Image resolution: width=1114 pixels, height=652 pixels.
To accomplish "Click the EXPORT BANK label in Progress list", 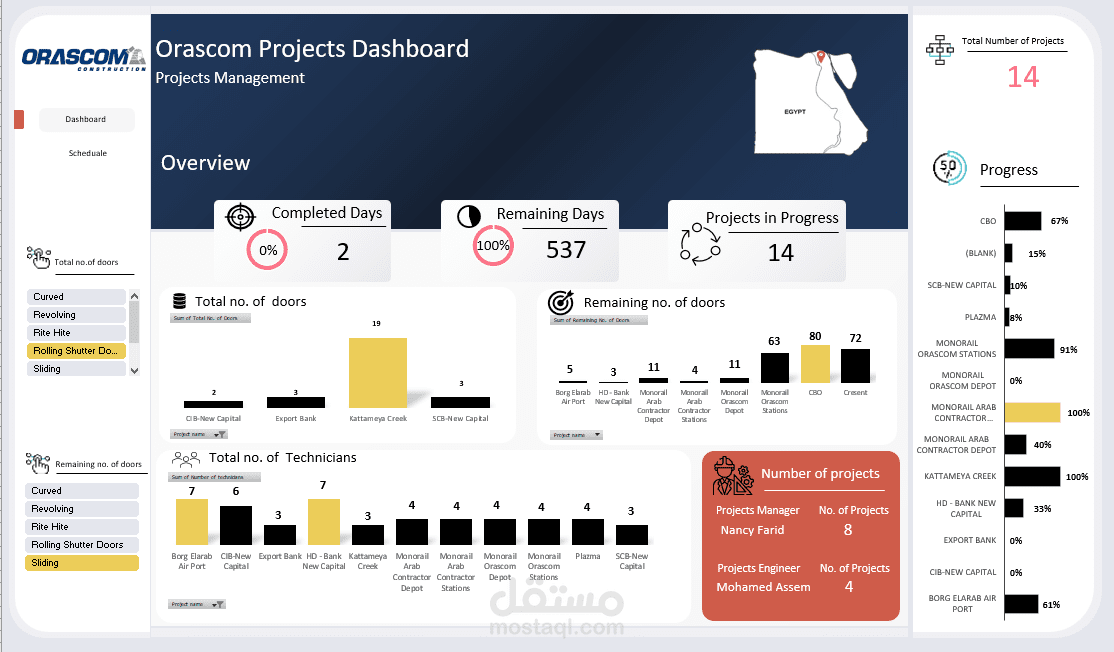I will [970, 540].
